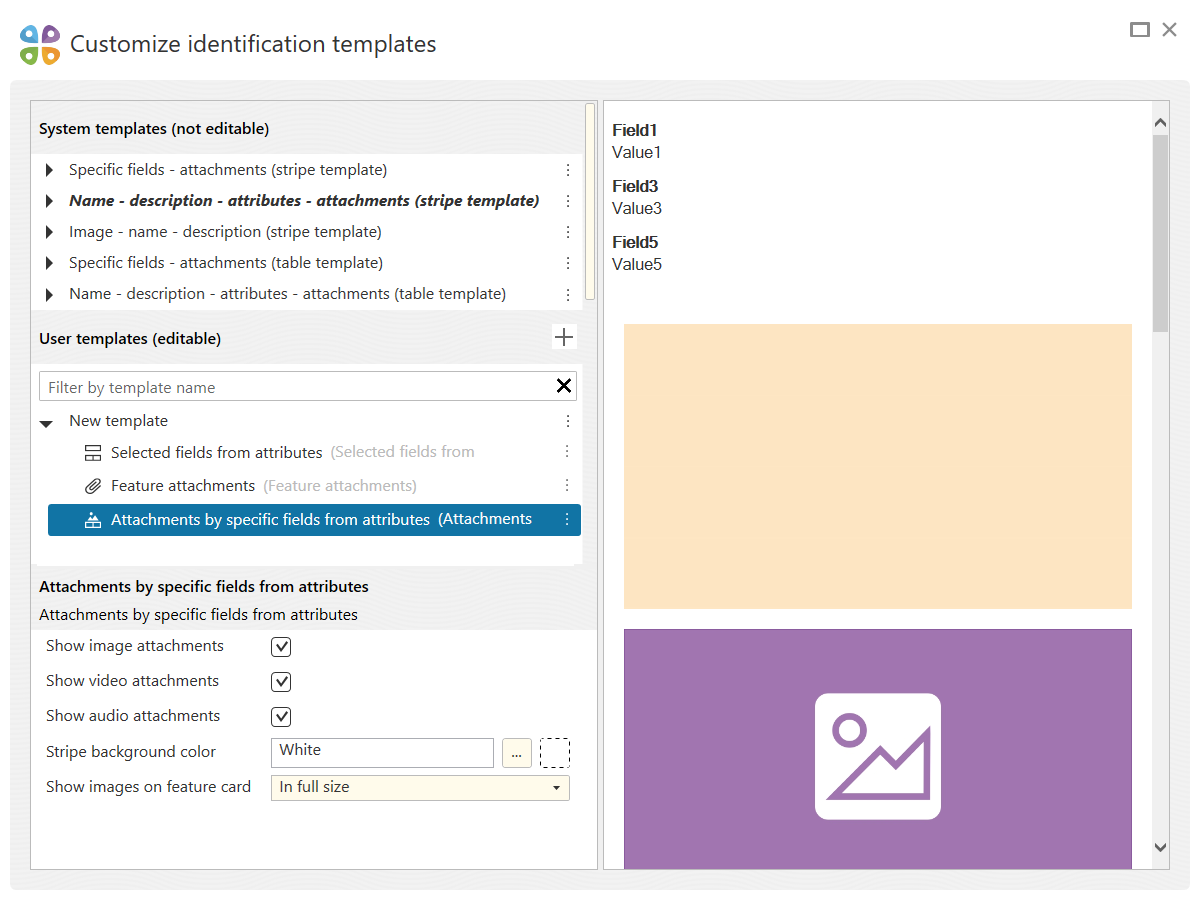This screenshot has height=900, width=1200.
Task: Click the Attachments by specific fields row icon
Action: (x=93, y=520)
